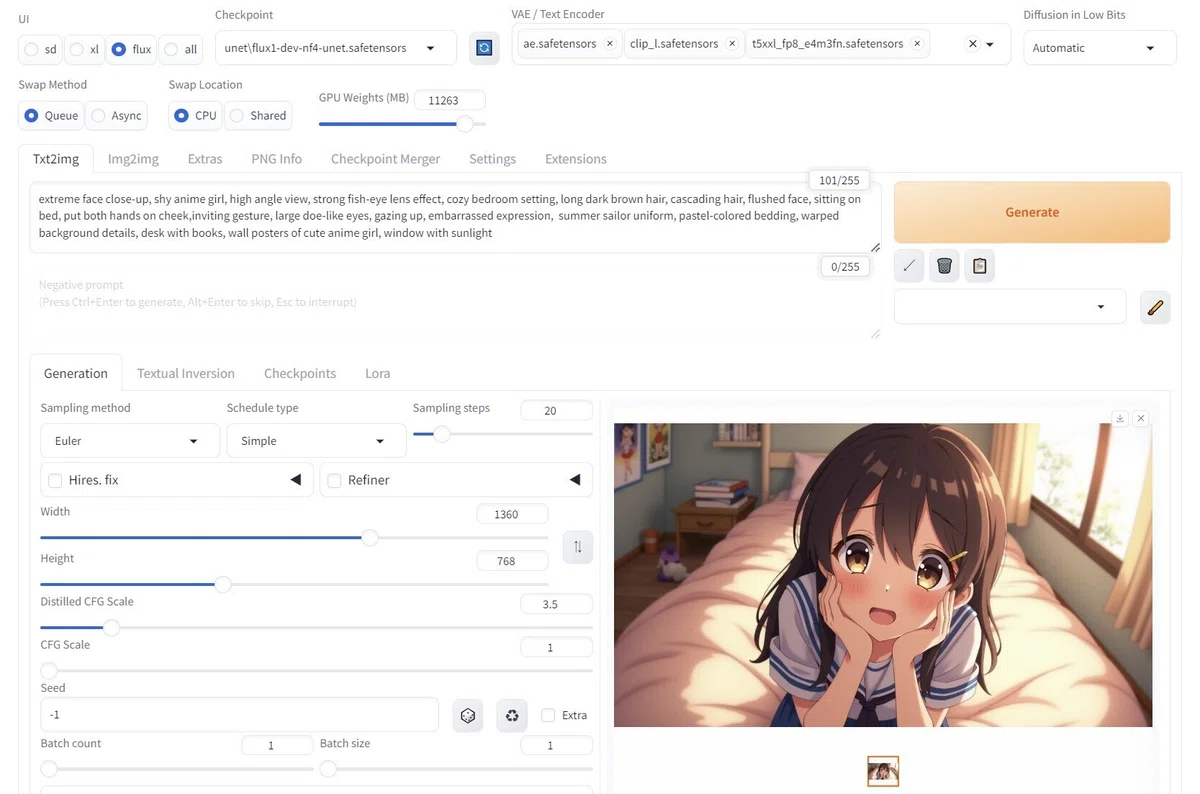Open the styles dropdown under Generate

point(1010,307)
